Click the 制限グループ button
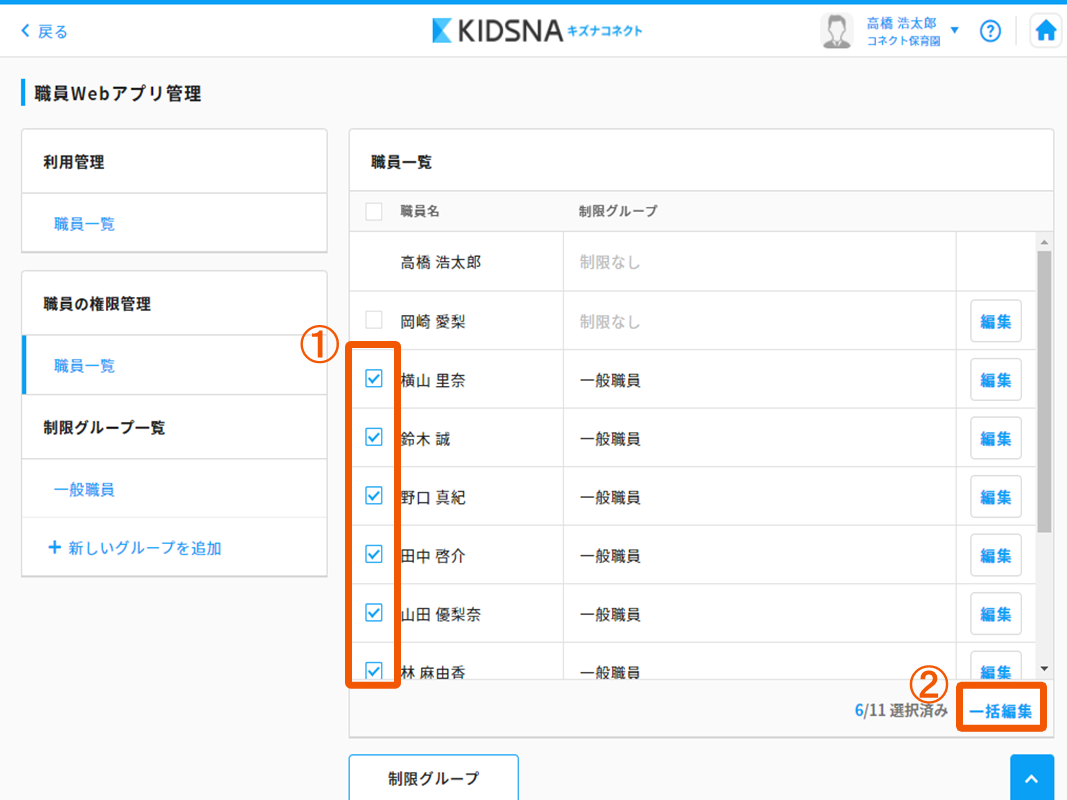This screenshot has height=800, width=1067. click(x=433, y=778)
